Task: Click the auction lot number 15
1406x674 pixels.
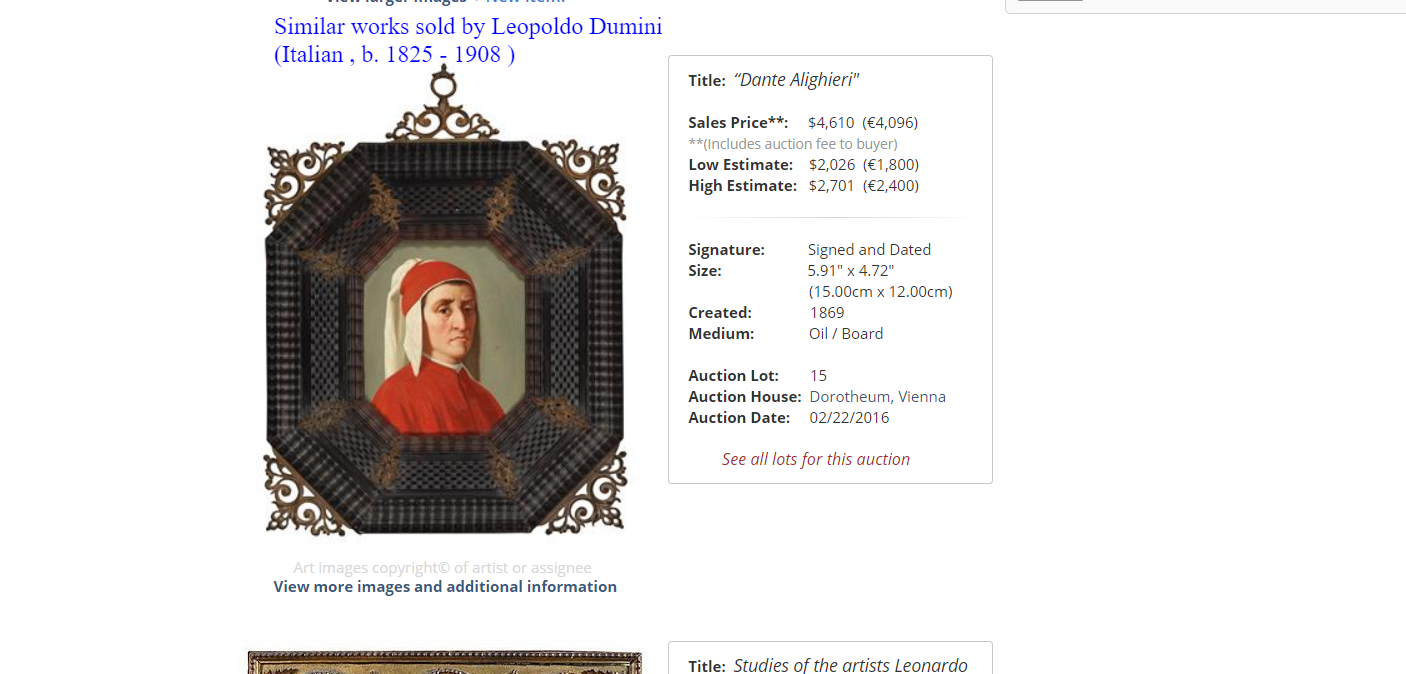Action: point(818,376)
